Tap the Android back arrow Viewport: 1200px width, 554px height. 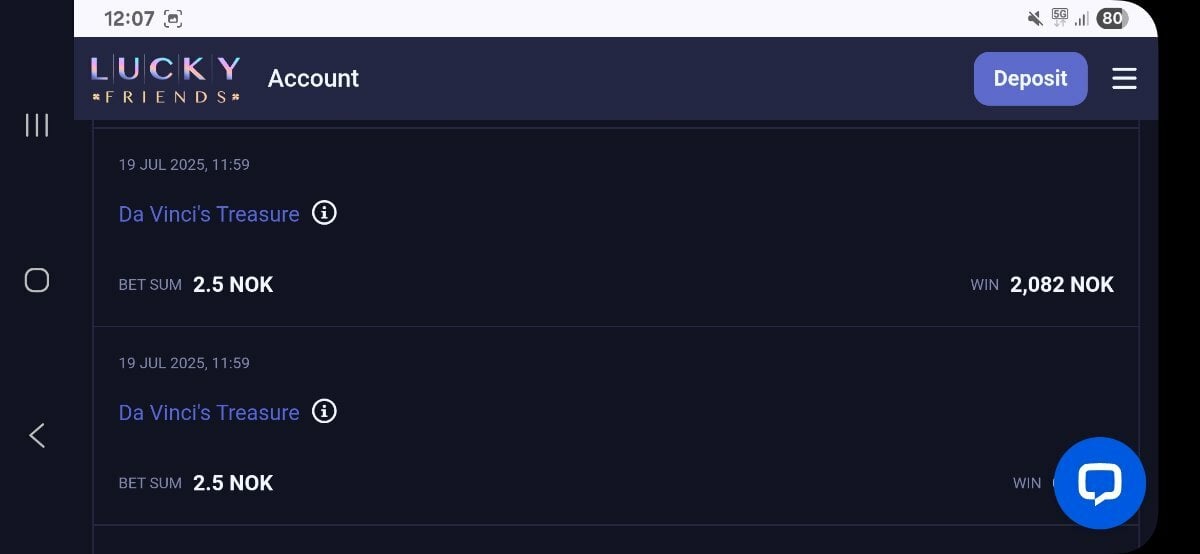click(37, 435)
